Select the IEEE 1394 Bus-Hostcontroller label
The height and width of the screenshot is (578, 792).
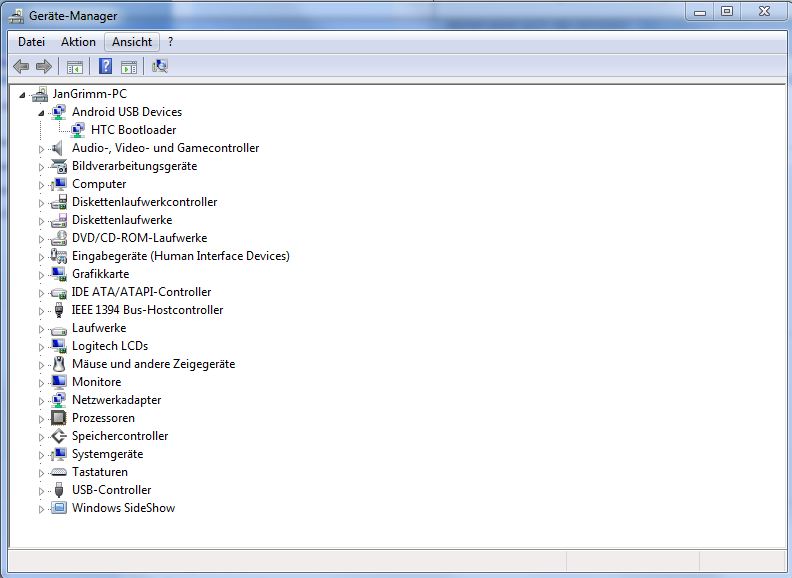pyautogui.click(x=147, y=310)
